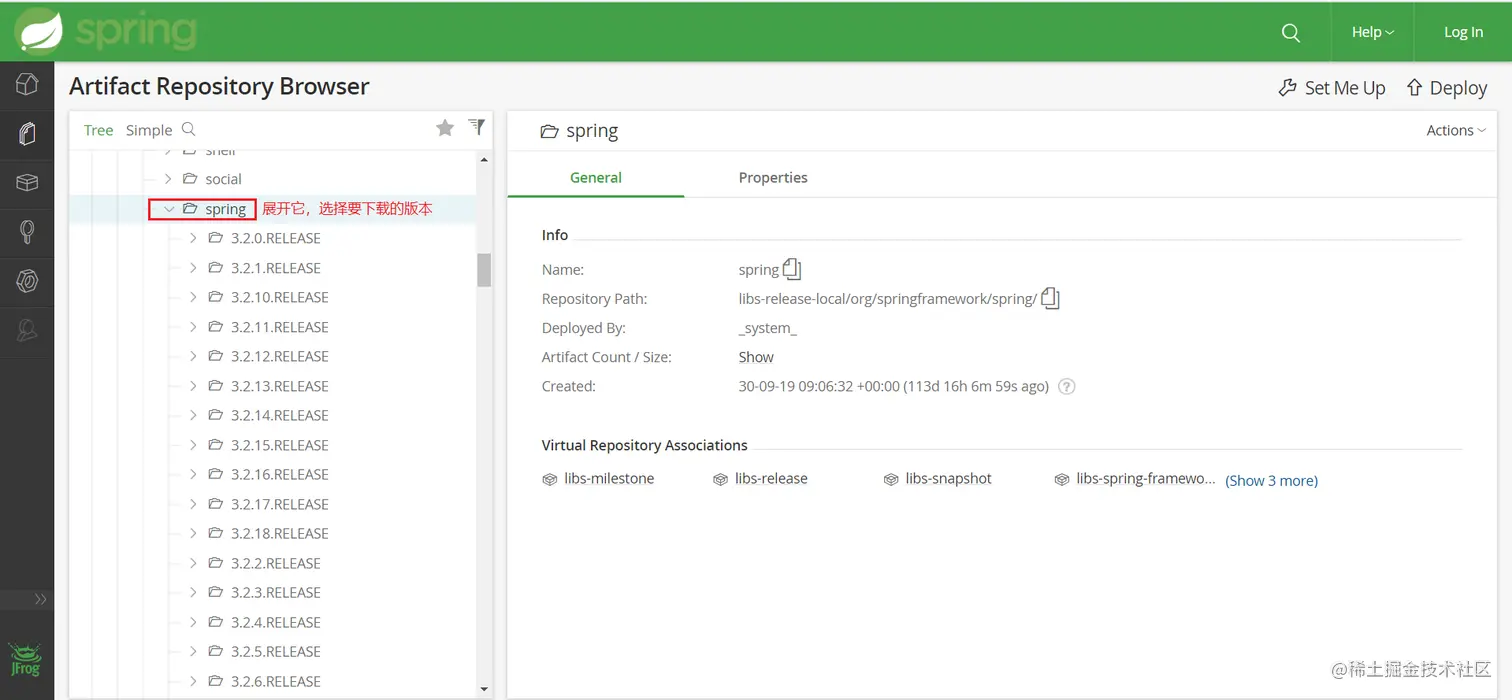Click Set Me Up button
1512x700 pixels.
pyautogui.click(x=1332, y=88)
